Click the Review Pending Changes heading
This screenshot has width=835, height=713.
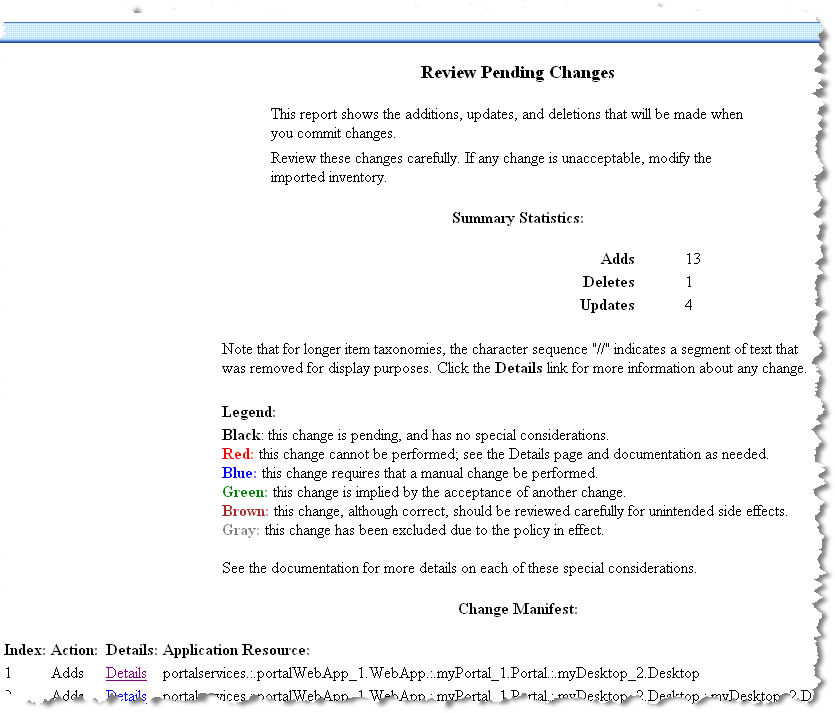coord(518,72)
